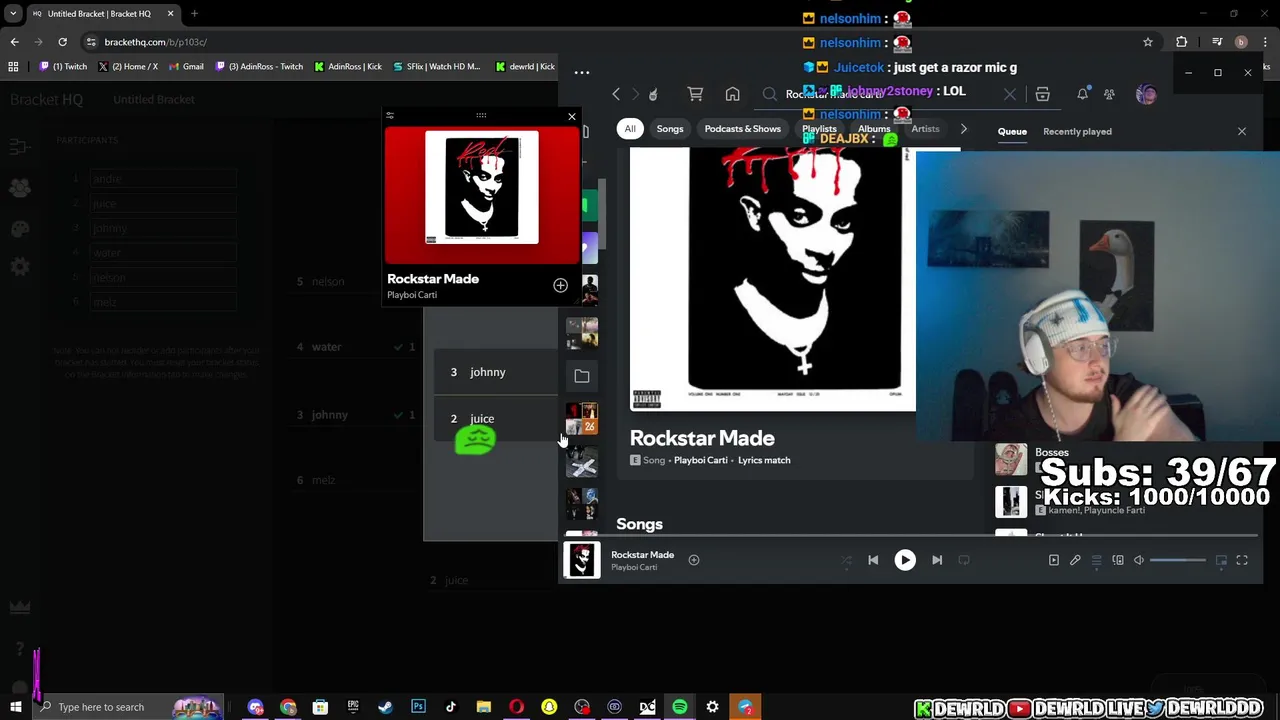The image size is (1280, 720).
Task: Open the Spotify profile avatar menu
Action: coord(1146,94)
